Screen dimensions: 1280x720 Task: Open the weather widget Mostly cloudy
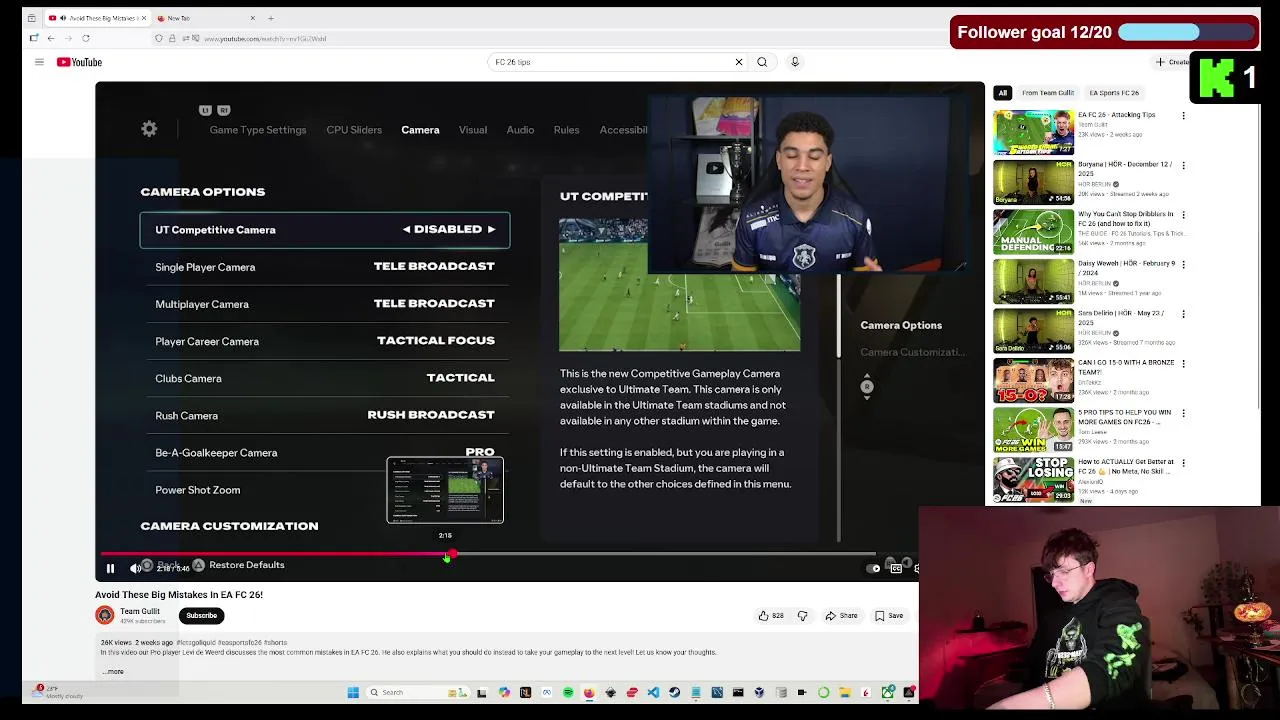click(58, 692)
